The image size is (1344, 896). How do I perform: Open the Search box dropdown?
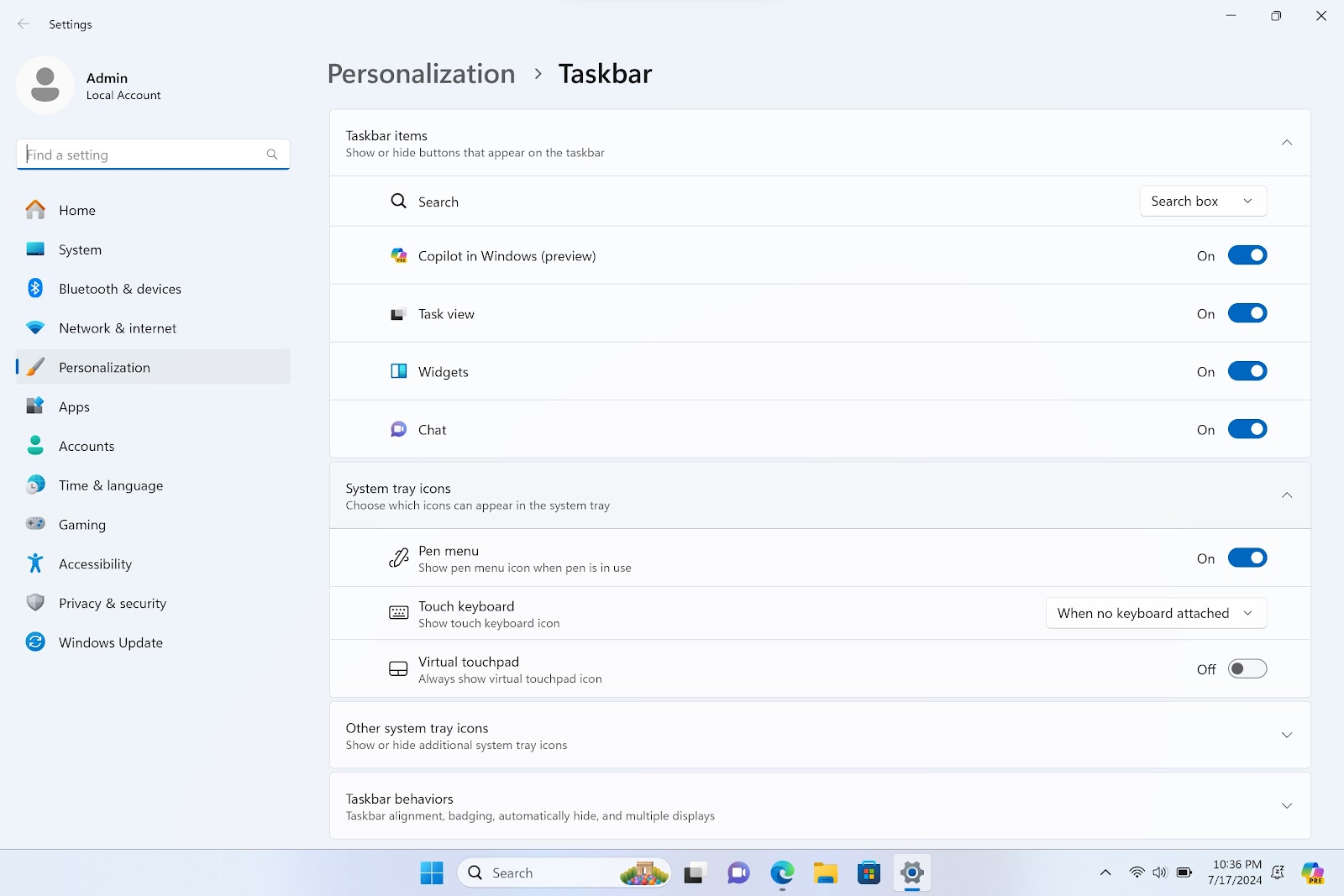[1203, 201]
